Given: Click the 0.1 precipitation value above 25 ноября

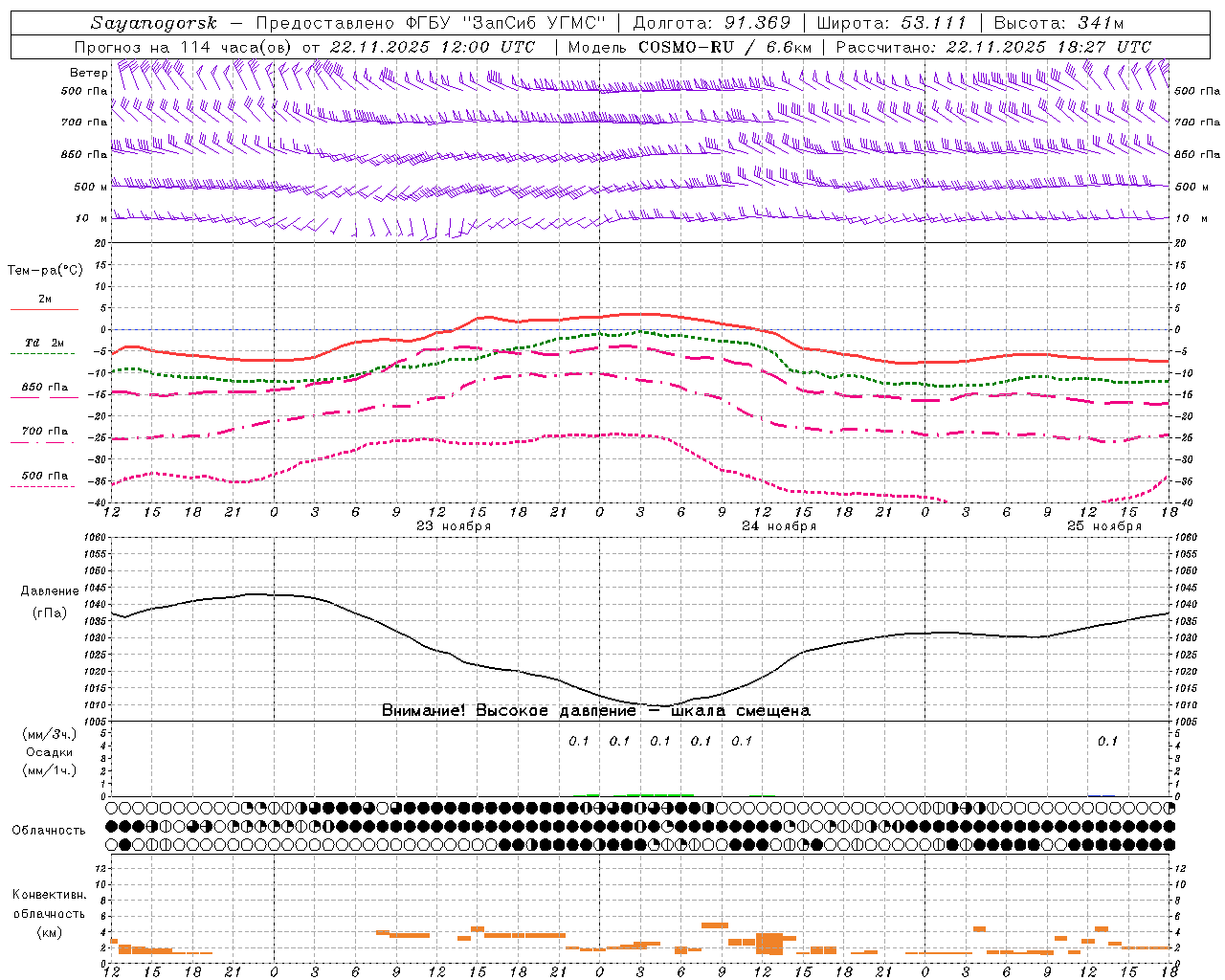Looking at the screenshot, I should [1107, 742].
